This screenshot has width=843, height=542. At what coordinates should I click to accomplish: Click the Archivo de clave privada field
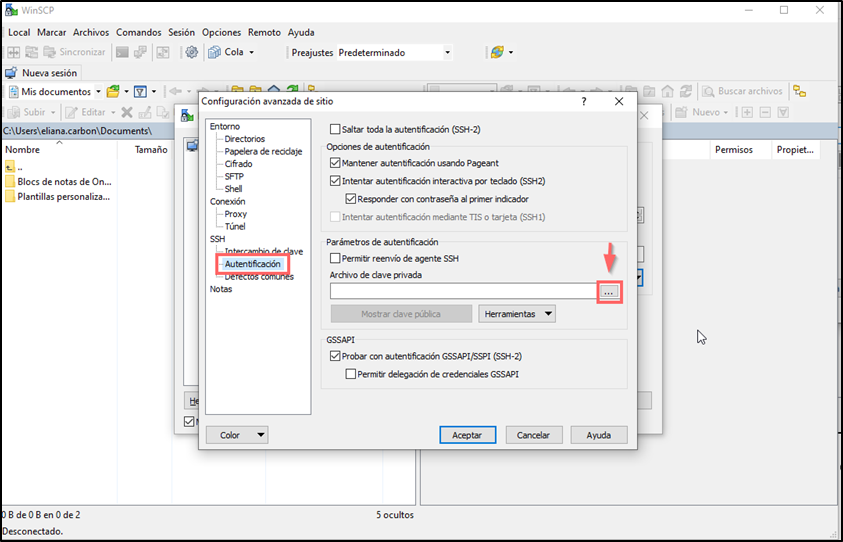pyautogui.click(x=463, y=291)
